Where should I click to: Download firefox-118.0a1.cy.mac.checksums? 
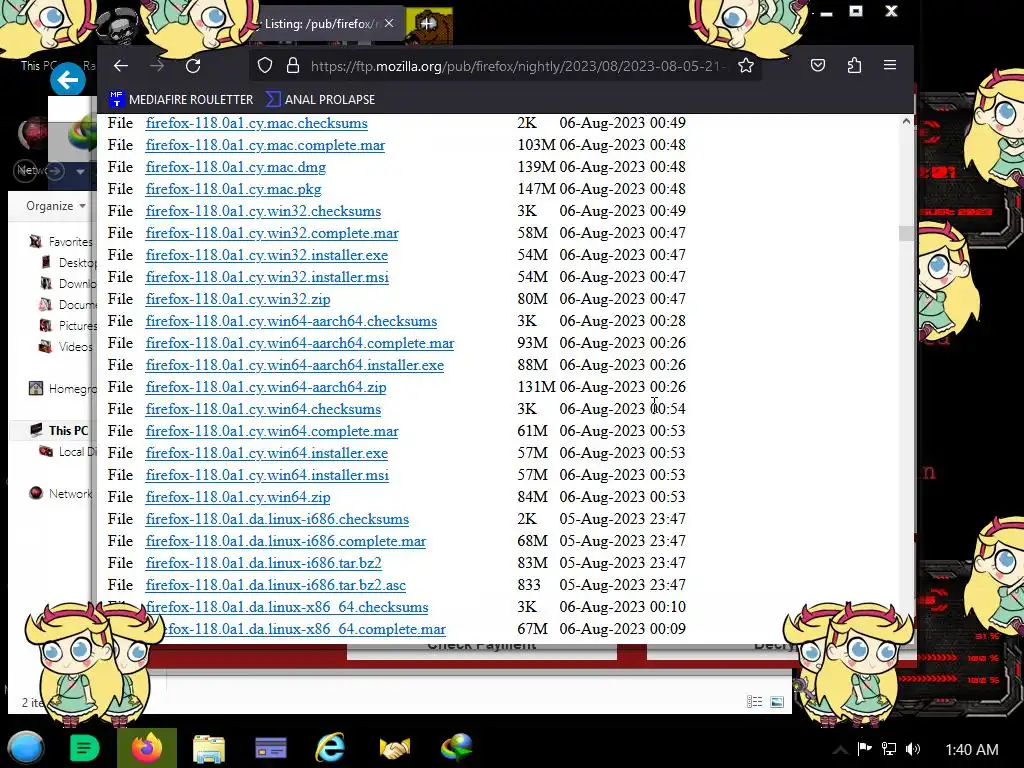pos(257,123)
